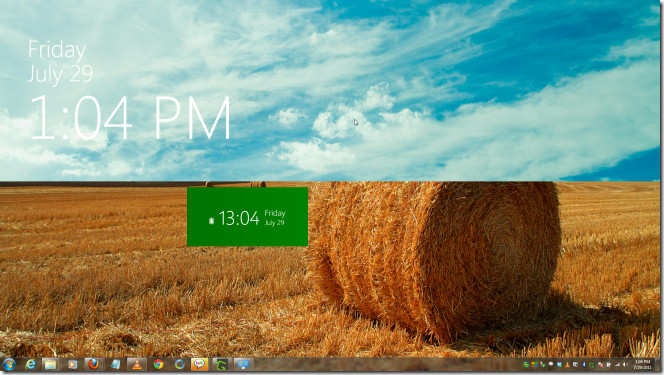Open the green G application on the taskbar
Image resolution: width=664 pixels, height=375 pixels.
221,364
